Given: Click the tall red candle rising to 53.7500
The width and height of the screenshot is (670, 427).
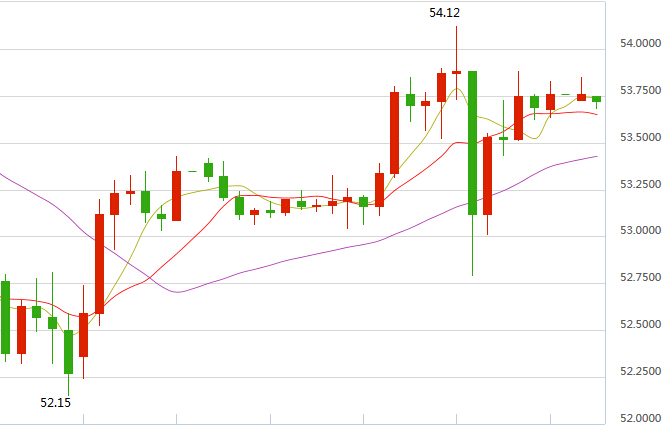Looking at the screenshot, I should pyautogui.click(x=394, y=133).
